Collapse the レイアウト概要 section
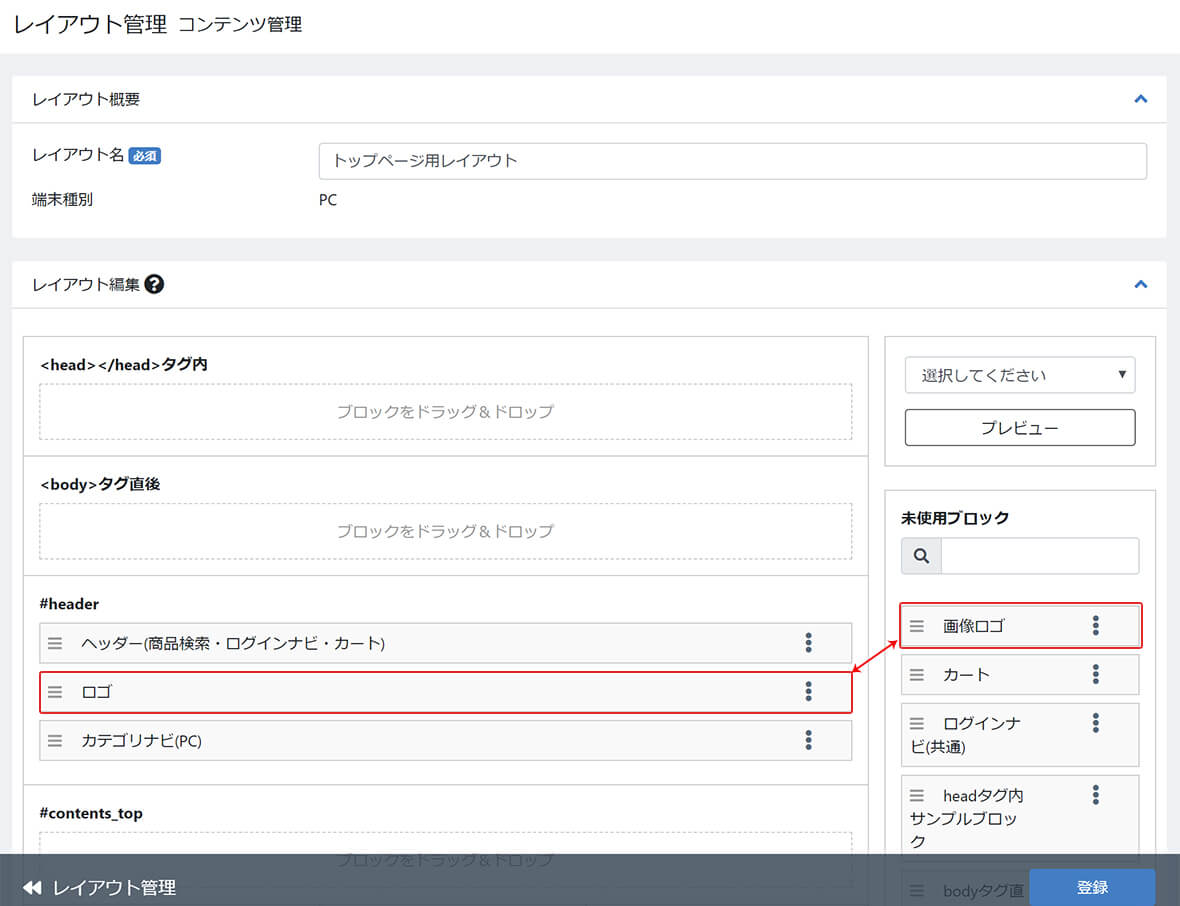 pos(1140,99)
